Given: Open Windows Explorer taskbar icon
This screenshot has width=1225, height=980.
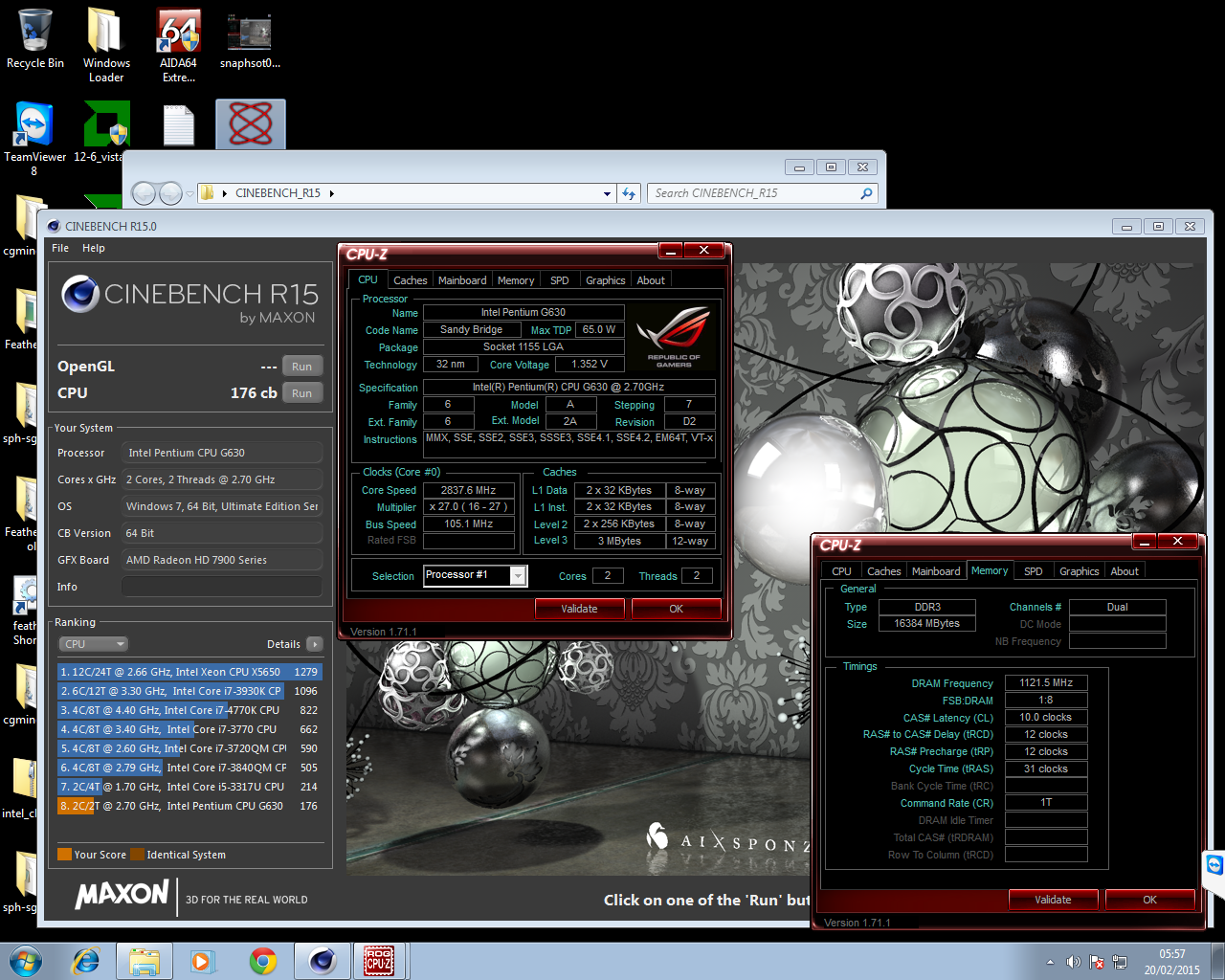Looking at the screenshot, I should (x=145, y=961).
